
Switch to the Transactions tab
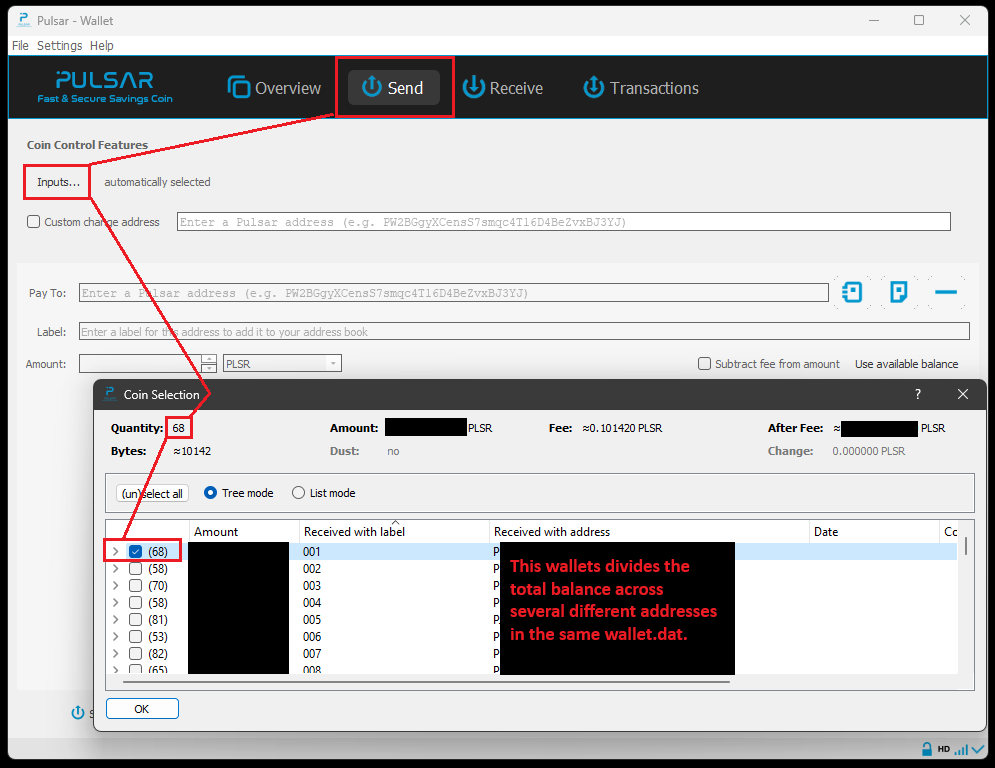[640, 88]
